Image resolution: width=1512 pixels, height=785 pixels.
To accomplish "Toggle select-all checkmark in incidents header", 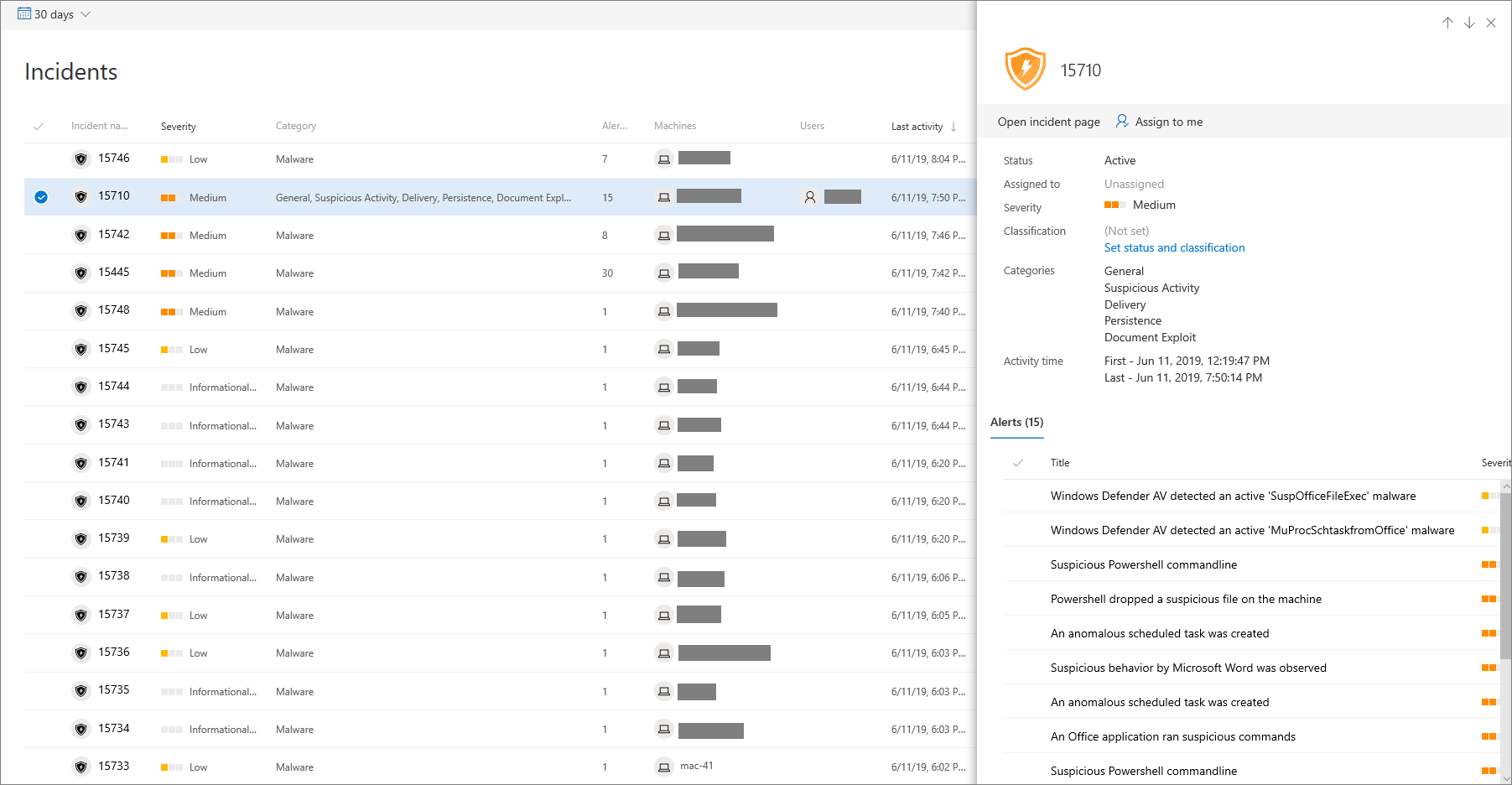I will point(39,127).
